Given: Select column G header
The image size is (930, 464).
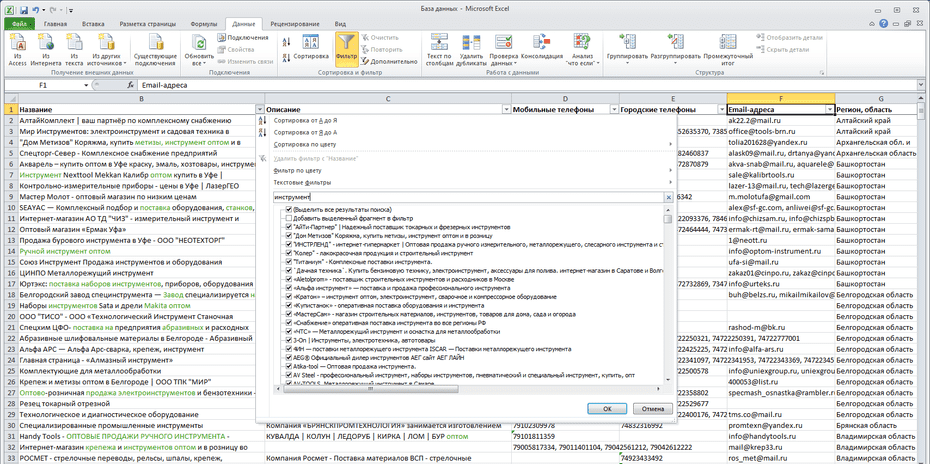Looking at the screenshot, I should (881, 98).
